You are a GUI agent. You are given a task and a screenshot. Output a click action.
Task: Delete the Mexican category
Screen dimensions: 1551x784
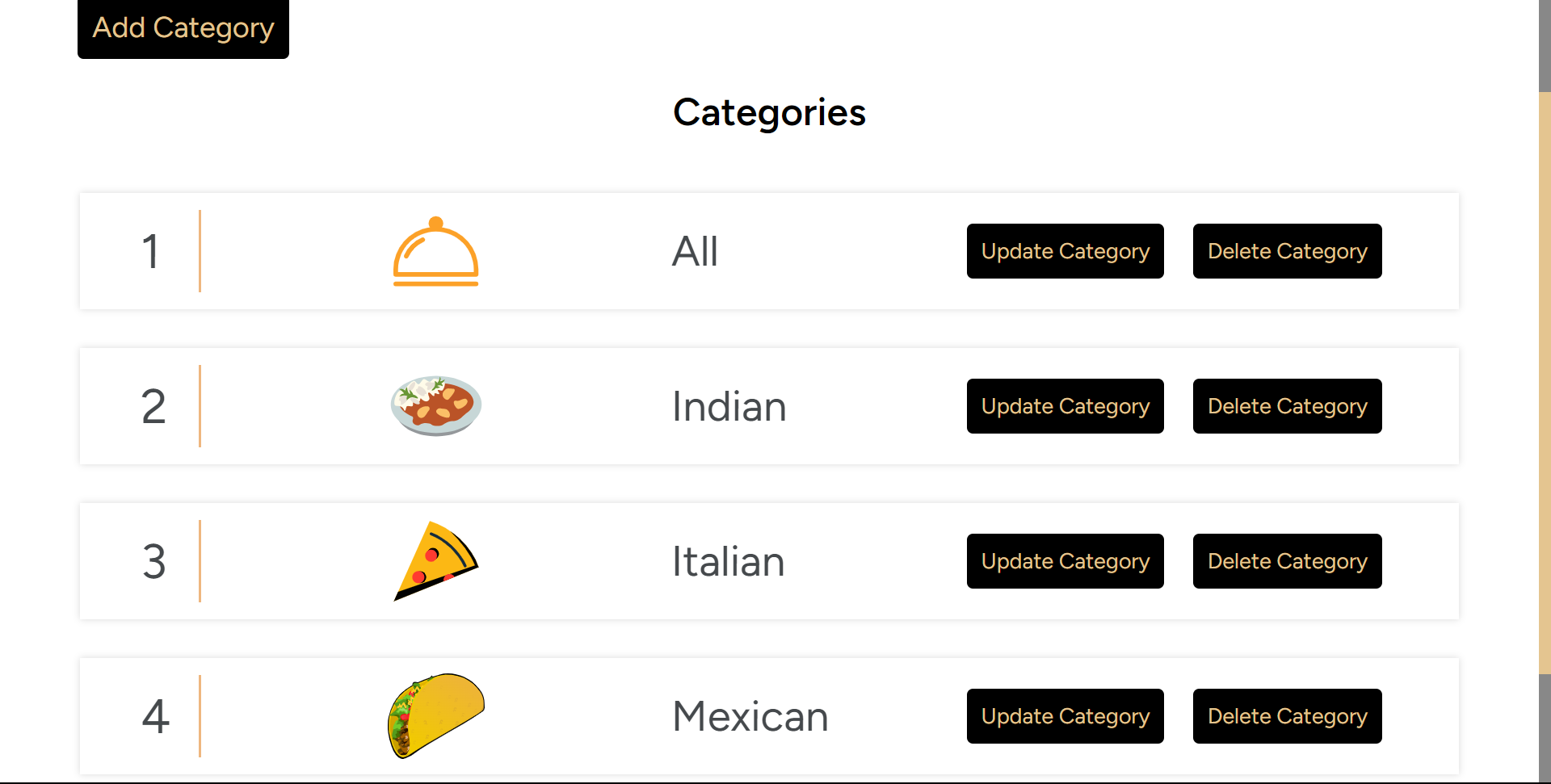pos(1287,716)
